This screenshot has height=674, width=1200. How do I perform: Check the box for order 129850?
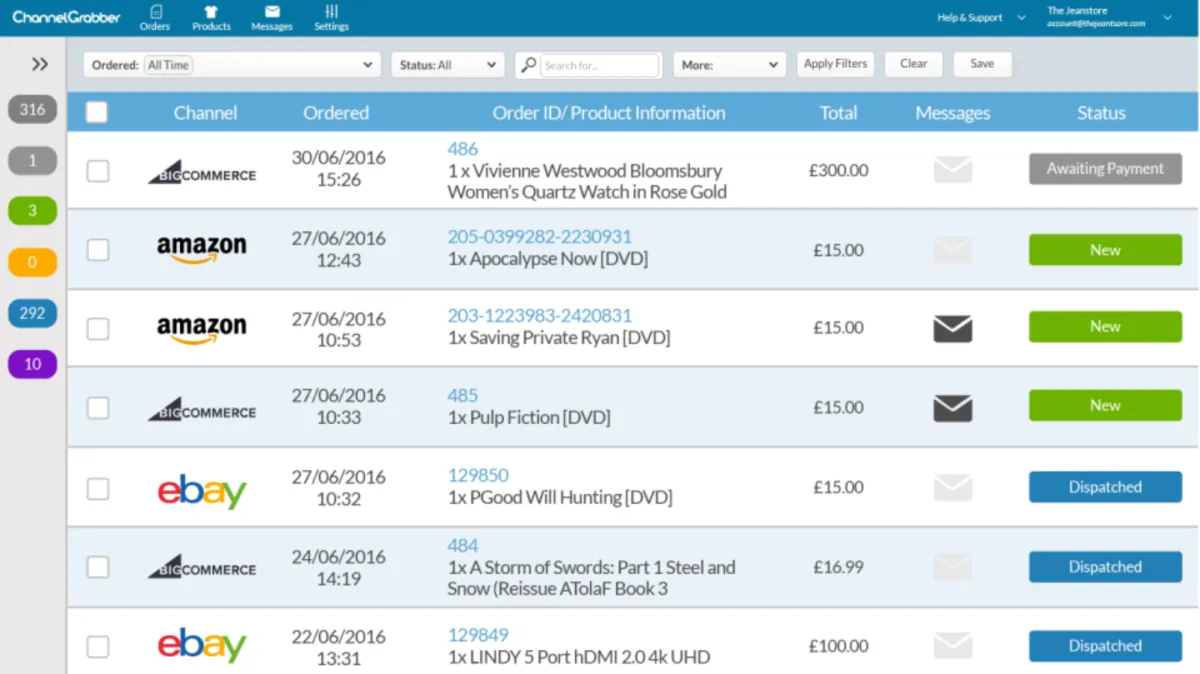coord(98,489)
